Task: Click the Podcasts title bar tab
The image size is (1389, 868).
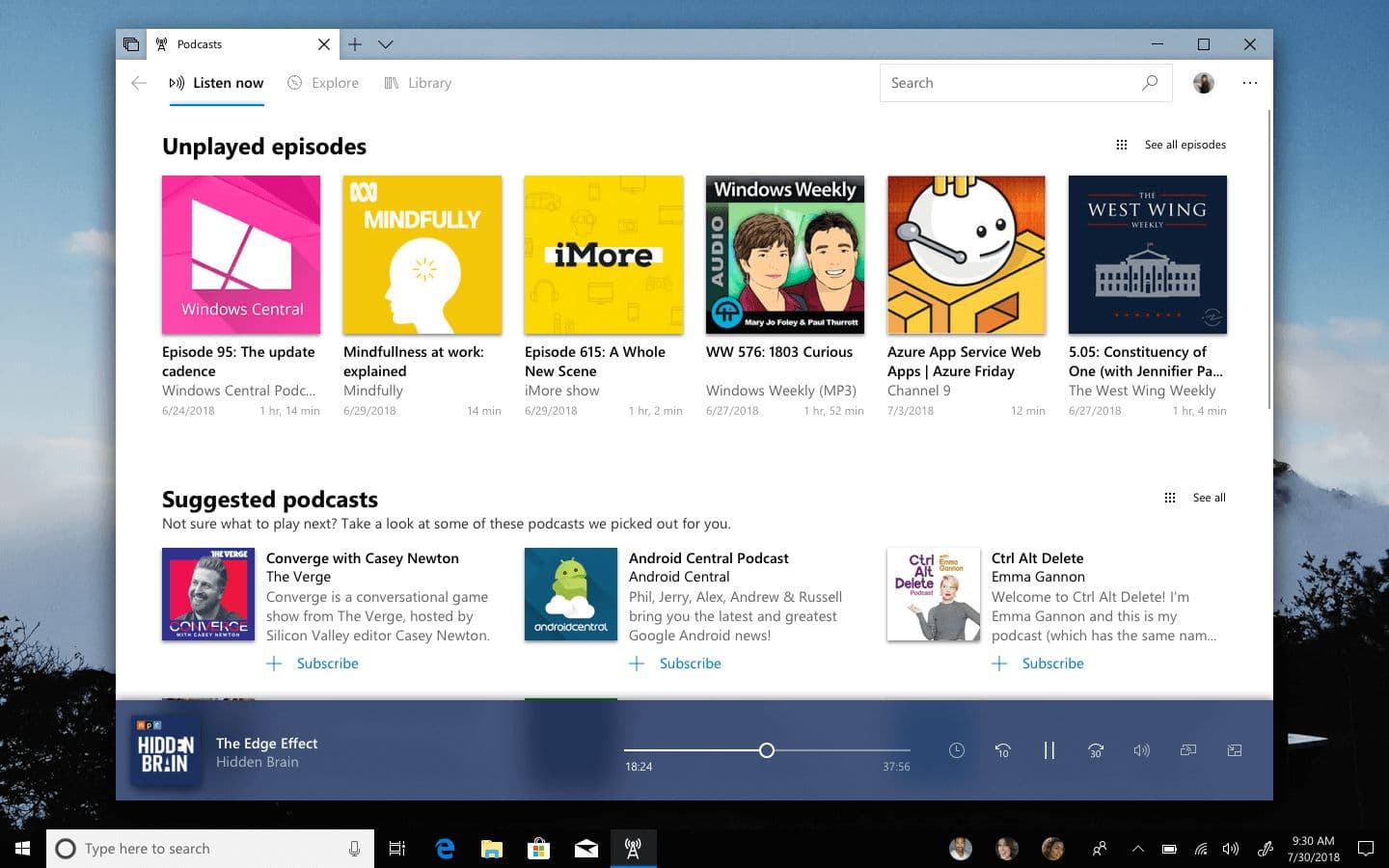Action: pos(243,44)
